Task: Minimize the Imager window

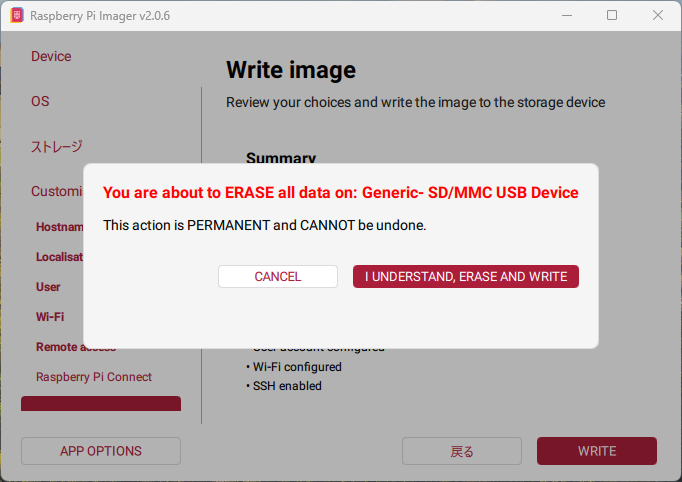Action: pyautogui.click(x=567, y=16)
